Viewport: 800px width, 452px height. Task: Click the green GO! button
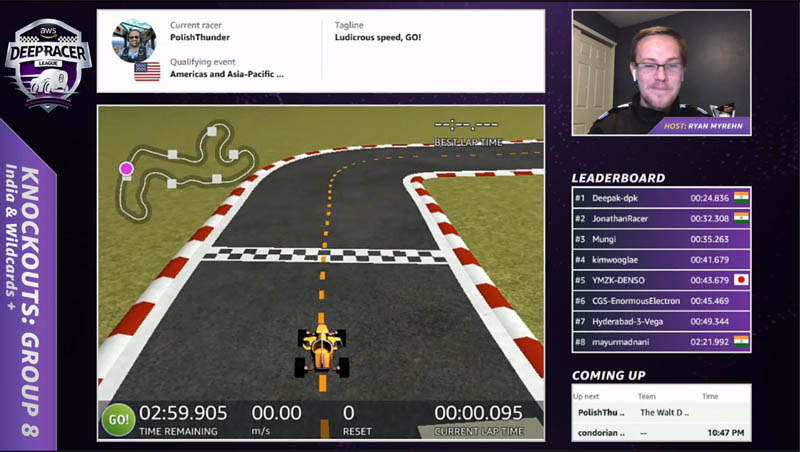[118, 419]
